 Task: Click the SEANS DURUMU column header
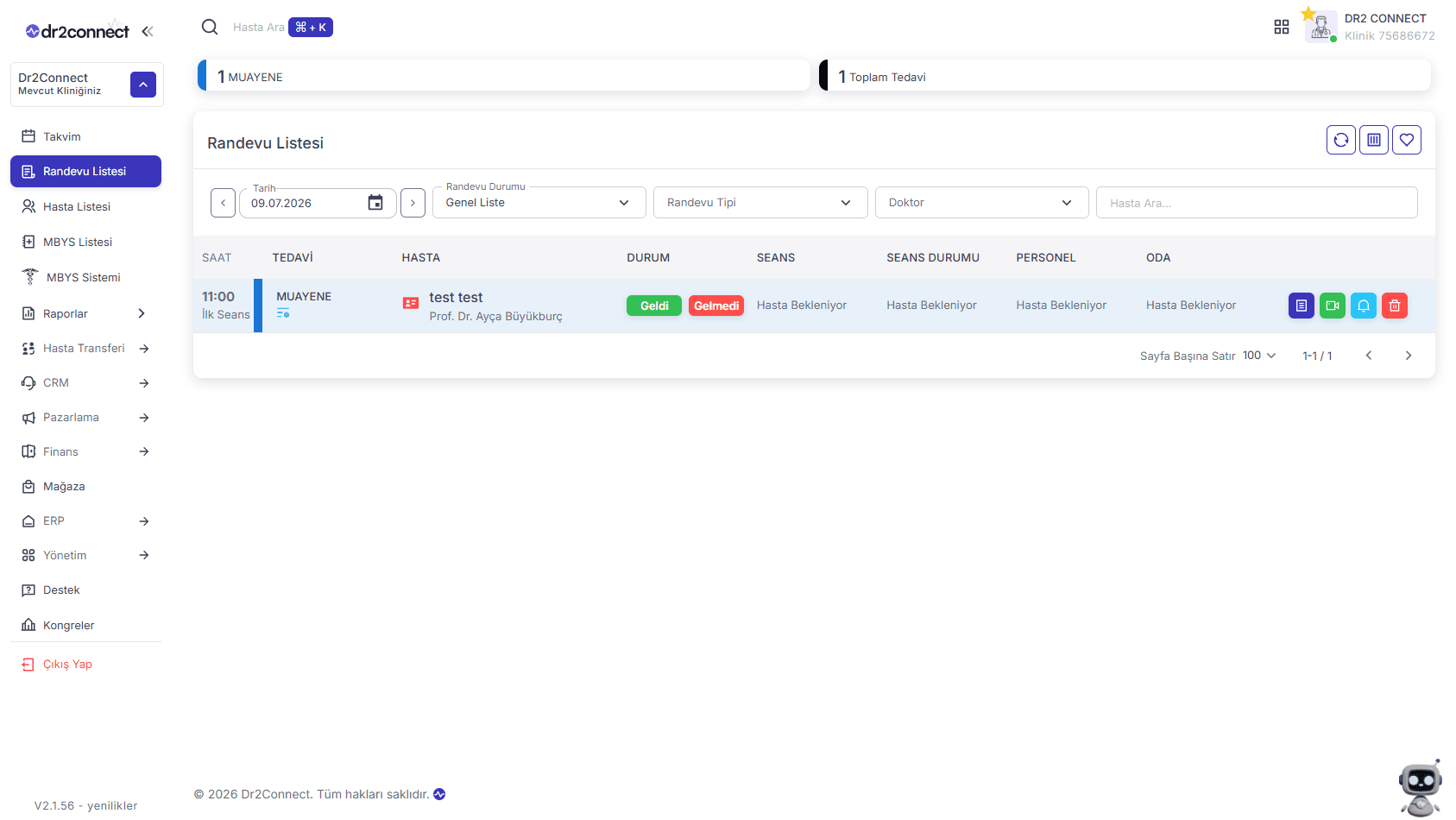click(933, 257)
